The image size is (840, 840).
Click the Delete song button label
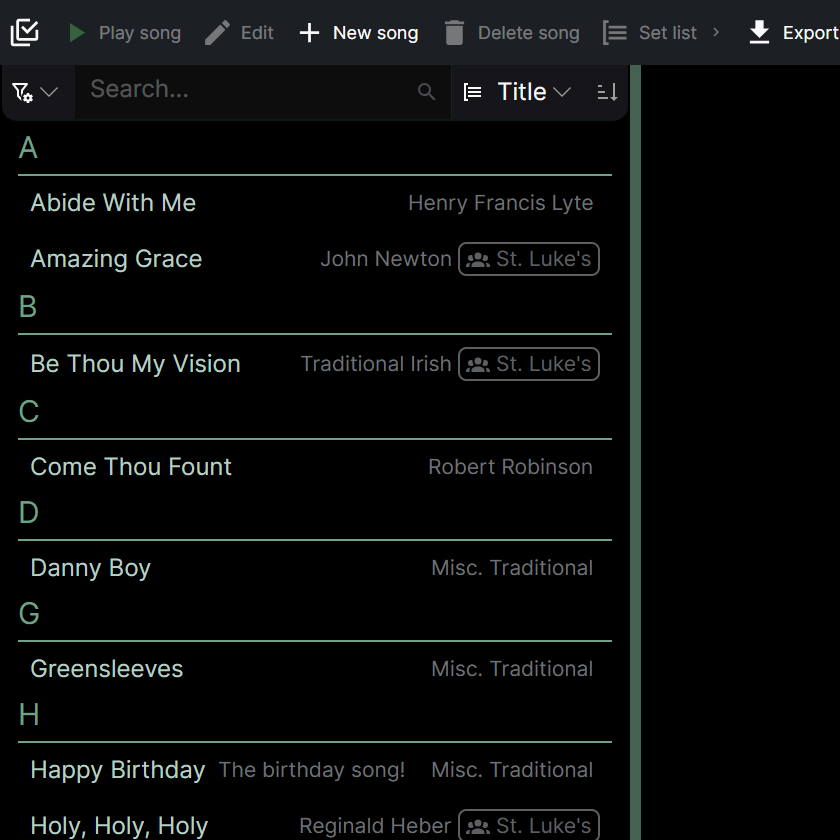click(x=529, y=33)
